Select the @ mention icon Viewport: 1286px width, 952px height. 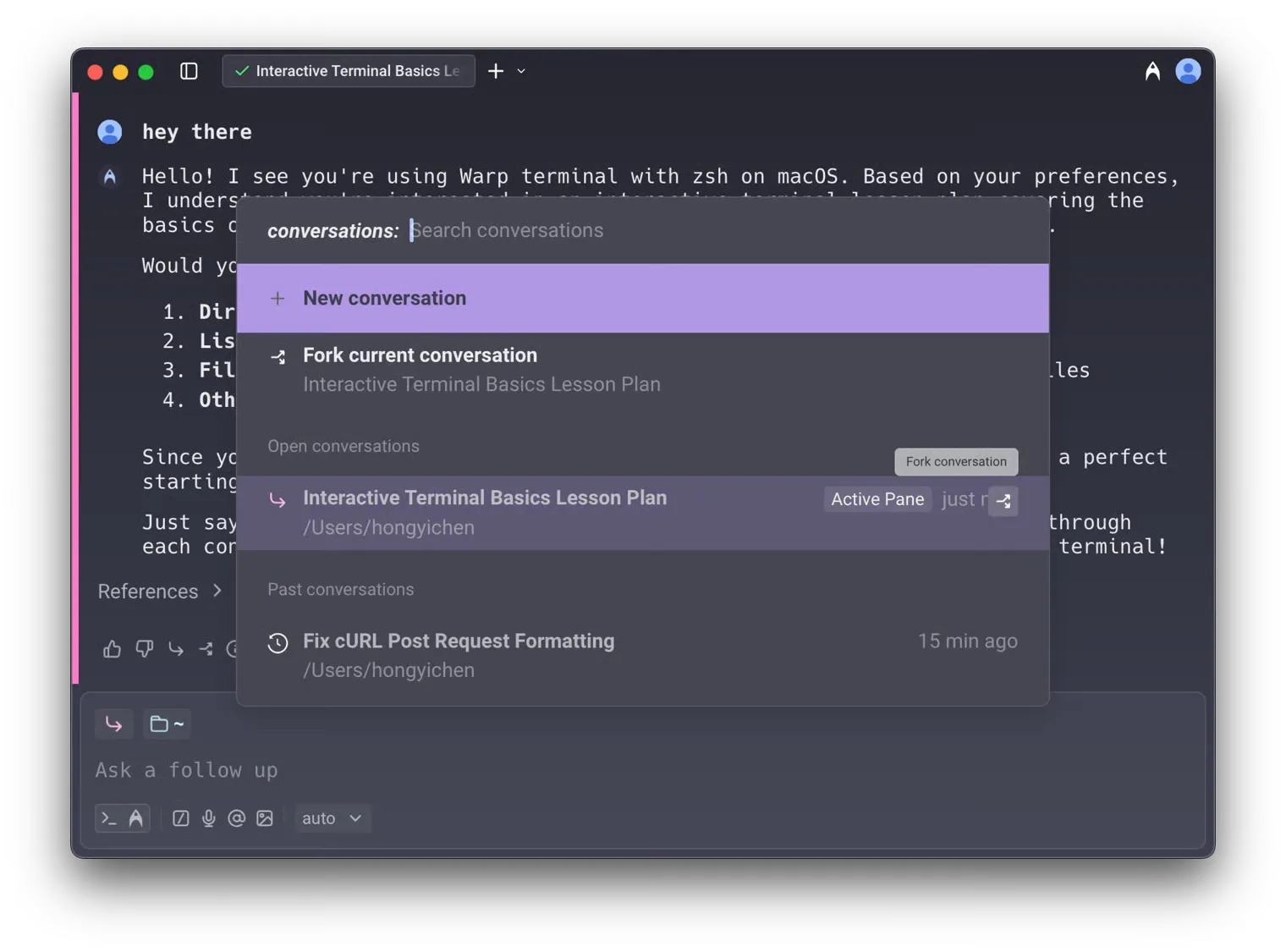[x=237, y=818]
